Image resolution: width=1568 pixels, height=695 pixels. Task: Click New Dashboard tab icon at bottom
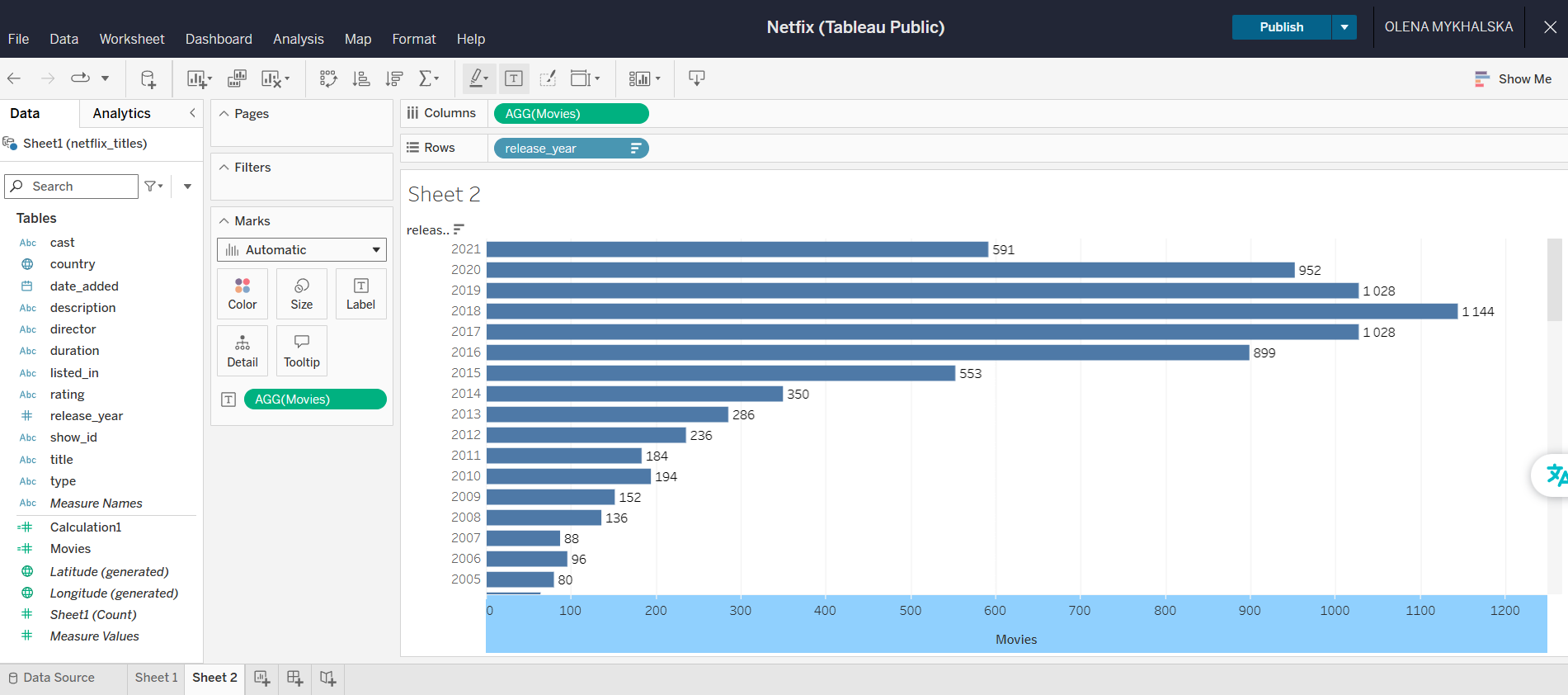[x=294, y=678]
